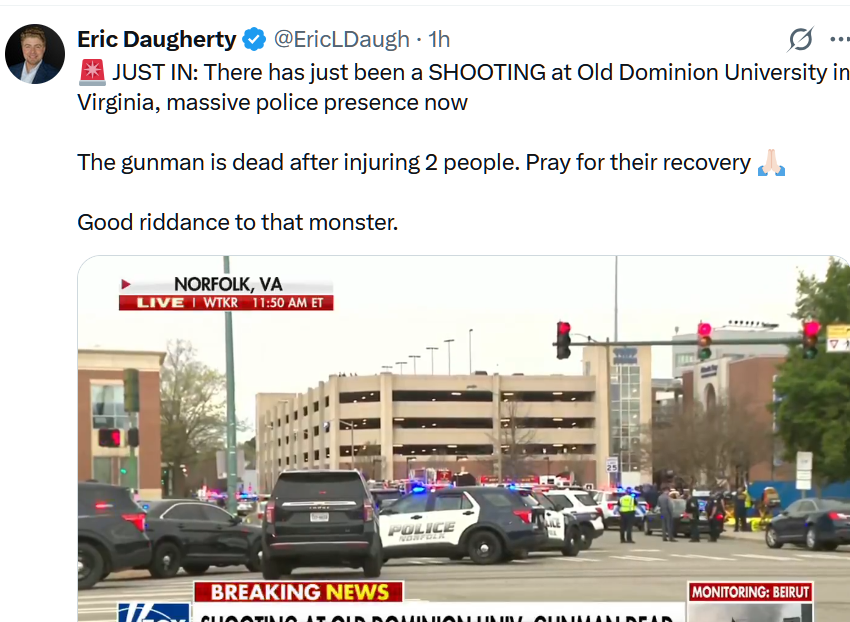Open the @EricLDaugh handle link
The width and height of the screenshot is (850, 622).
pos(342,39)
